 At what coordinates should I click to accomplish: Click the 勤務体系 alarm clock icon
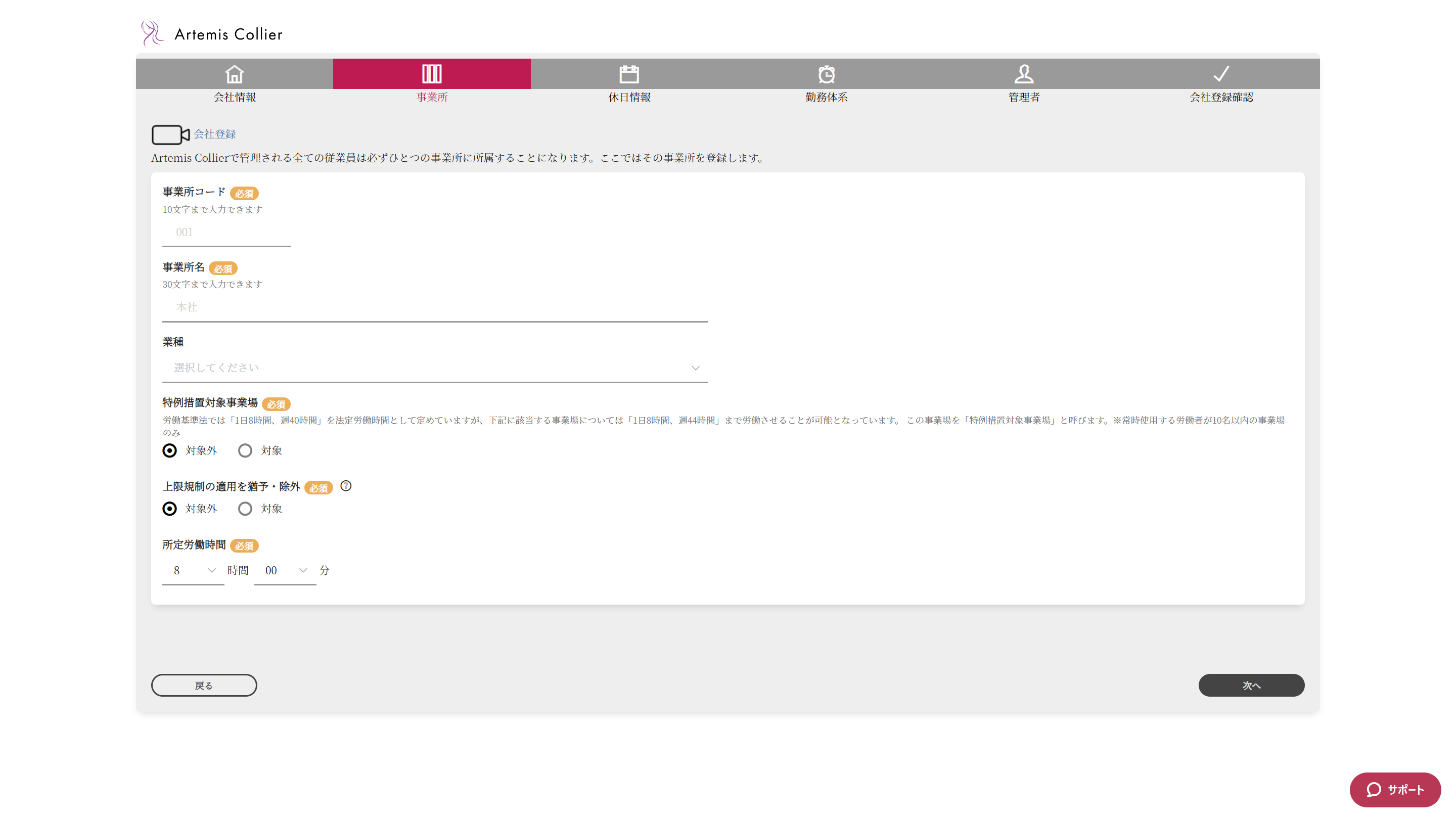click(827, 74)
